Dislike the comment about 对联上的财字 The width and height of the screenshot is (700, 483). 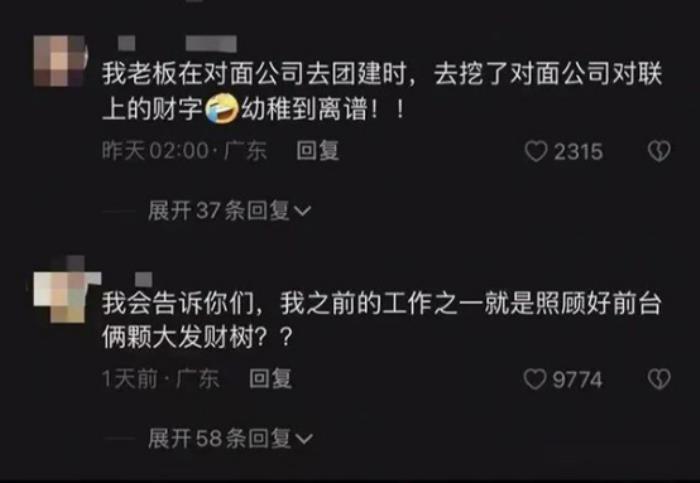659,151
